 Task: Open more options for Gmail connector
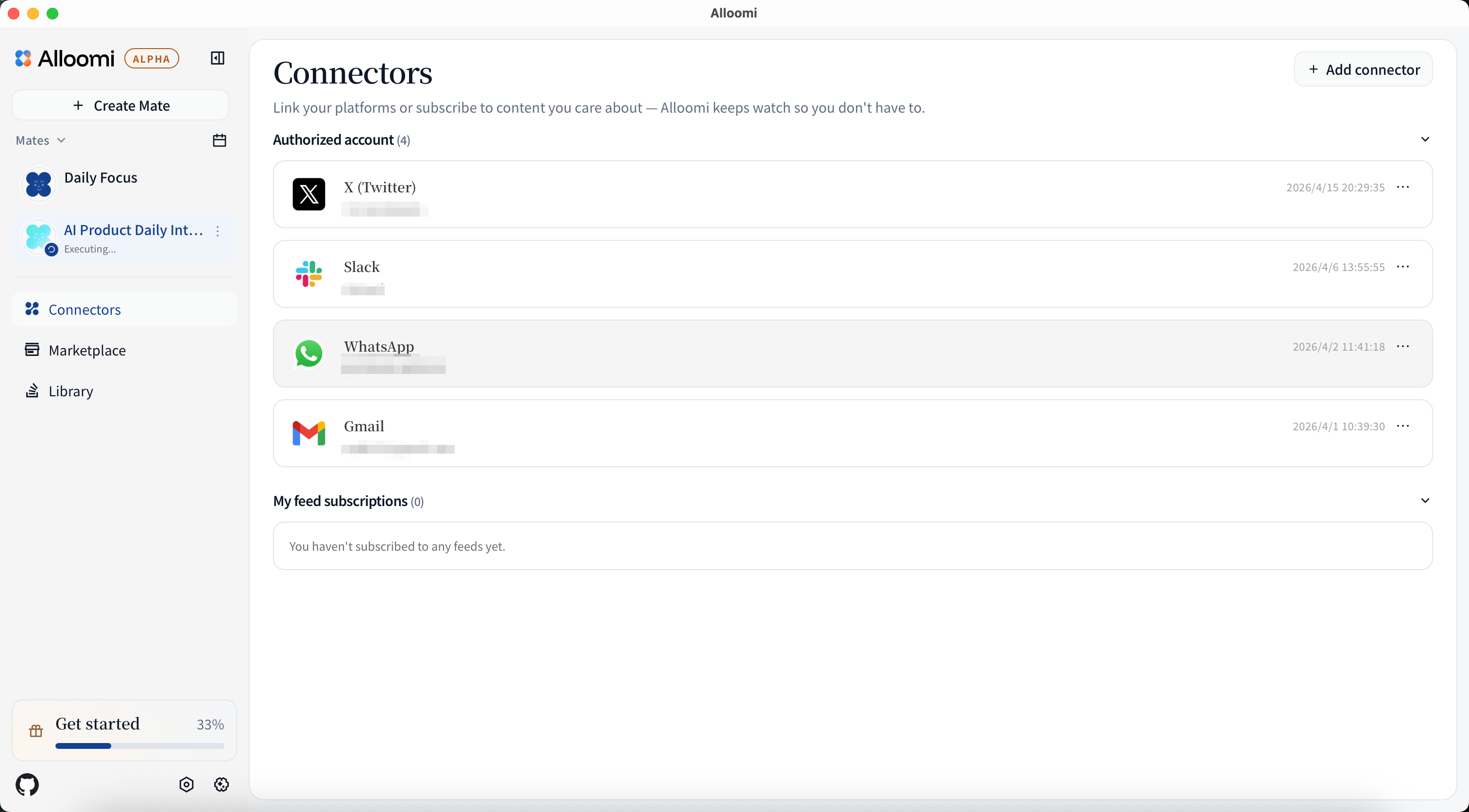tap(1403, 426)
